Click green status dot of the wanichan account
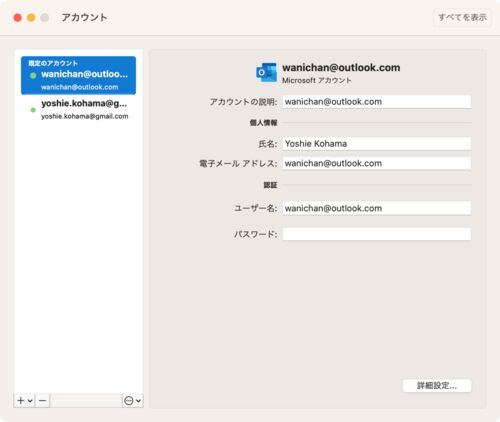This screenshot has width=500, height=422. [33, 75]
